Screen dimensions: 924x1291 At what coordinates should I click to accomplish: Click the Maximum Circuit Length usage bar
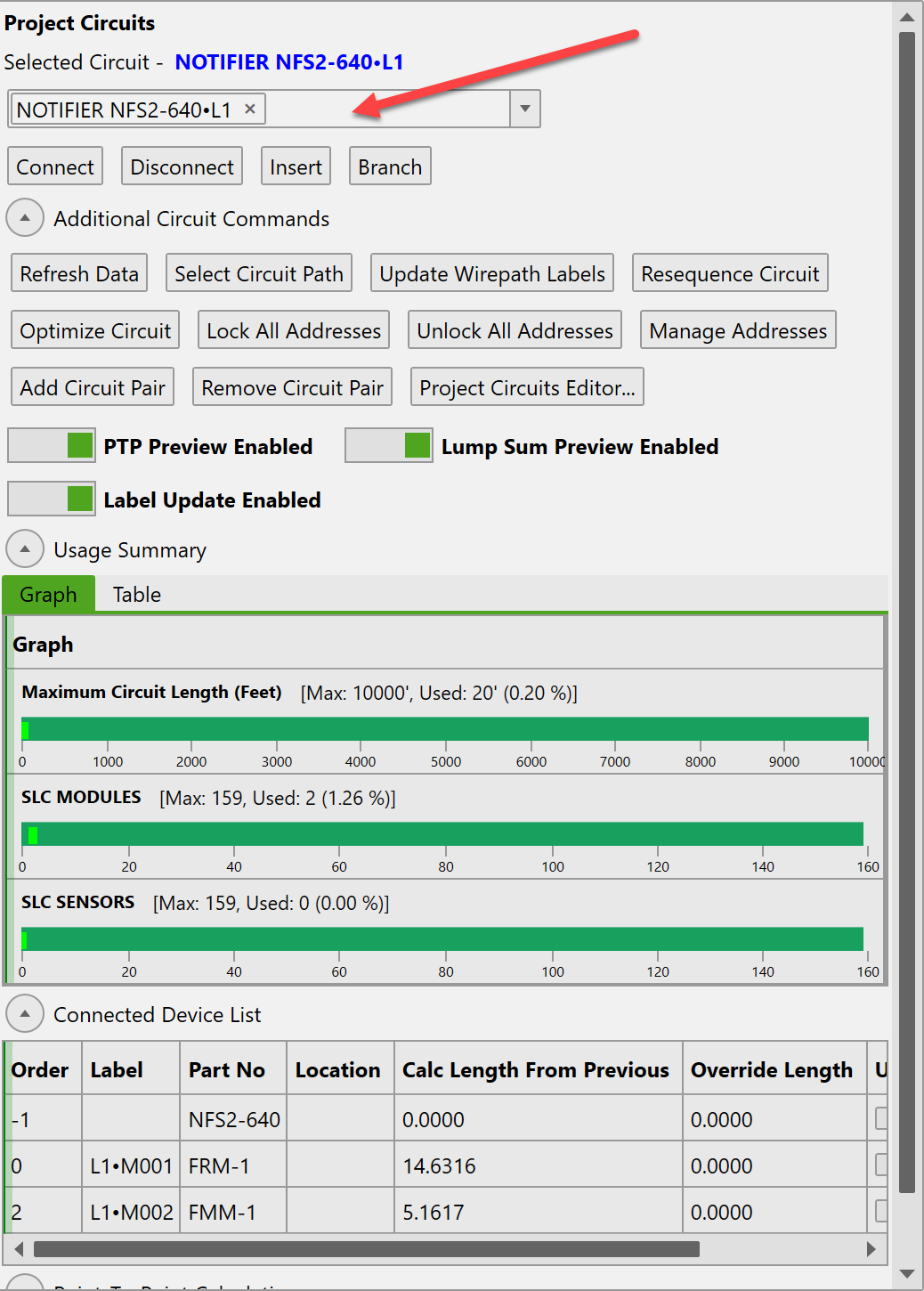445,729
